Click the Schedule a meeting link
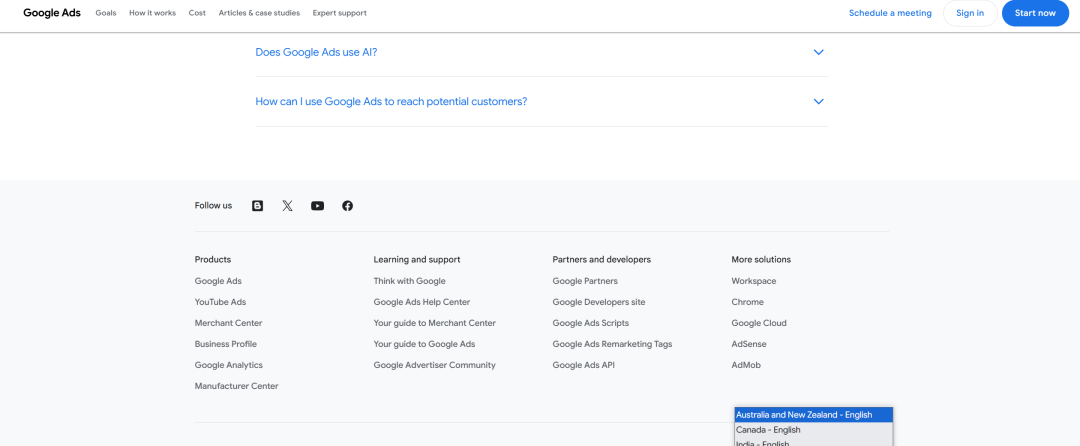The width and height of the screenshot is (1080, 446). 890,13
